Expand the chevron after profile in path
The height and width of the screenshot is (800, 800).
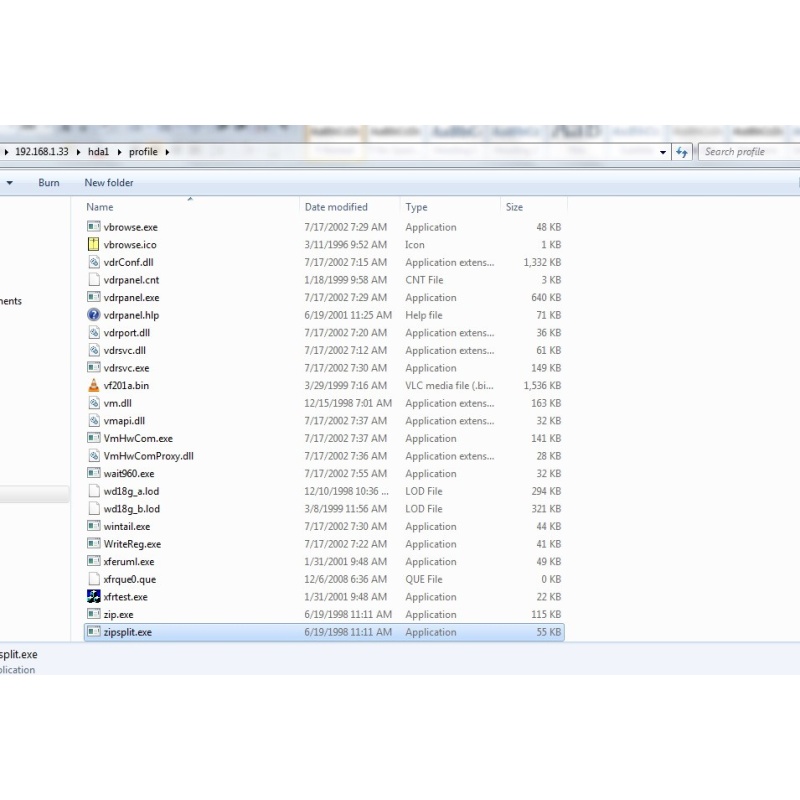[x=167, y=152]
